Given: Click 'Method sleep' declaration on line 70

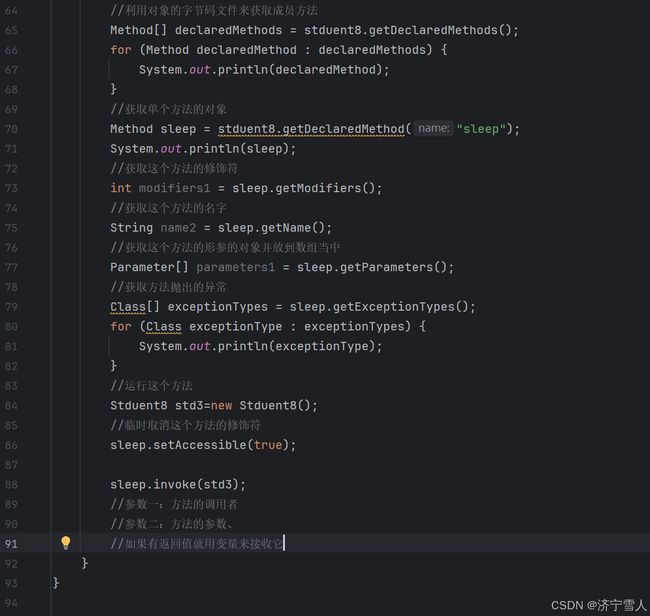Looking at the screenshot, I should click(153, 129).
